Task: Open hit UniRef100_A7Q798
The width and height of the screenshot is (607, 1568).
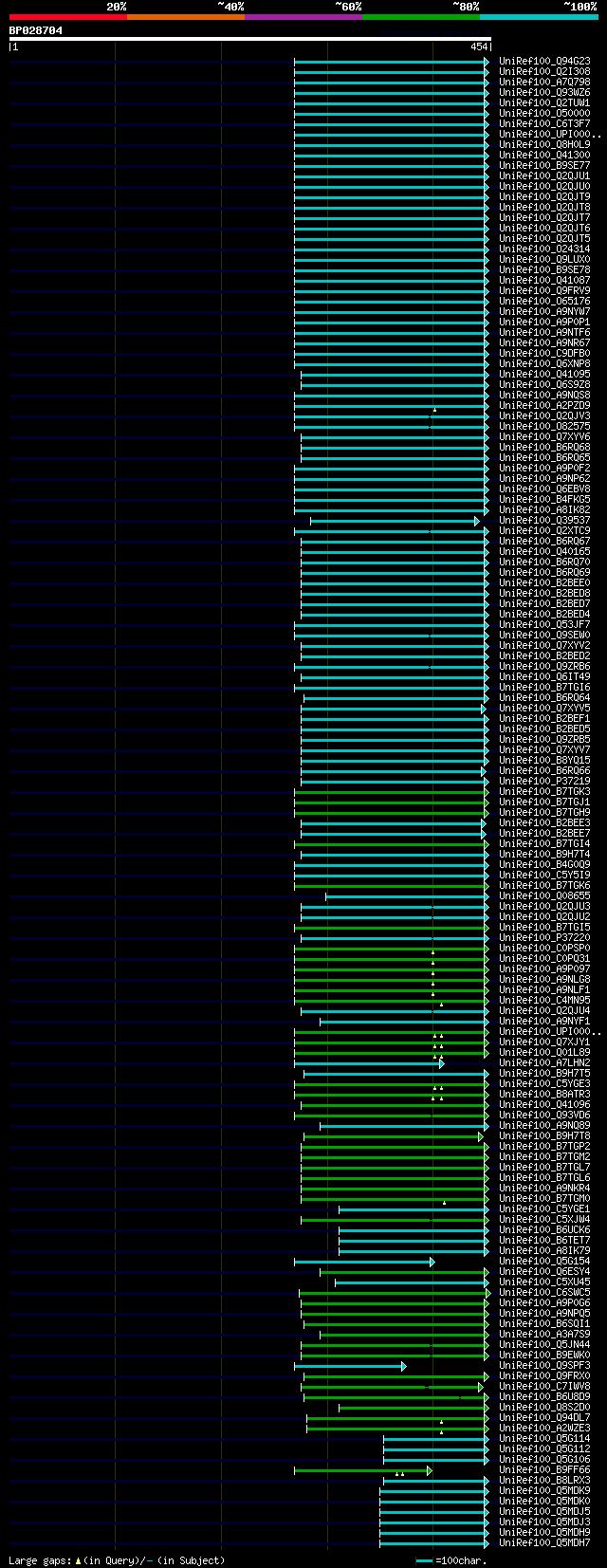Action: [544, 83]
